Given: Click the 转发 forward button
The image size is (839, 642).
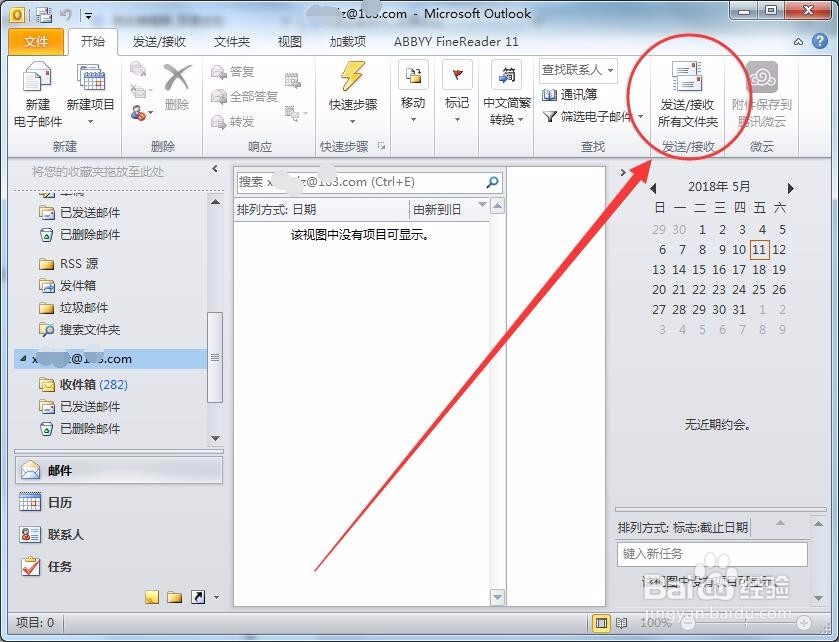Looking at the screenshot, I should pos(233,122).
